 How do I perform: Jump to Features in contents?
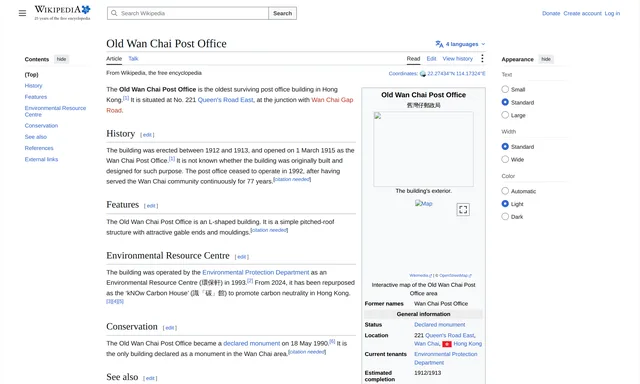click(x=36, y=97)
